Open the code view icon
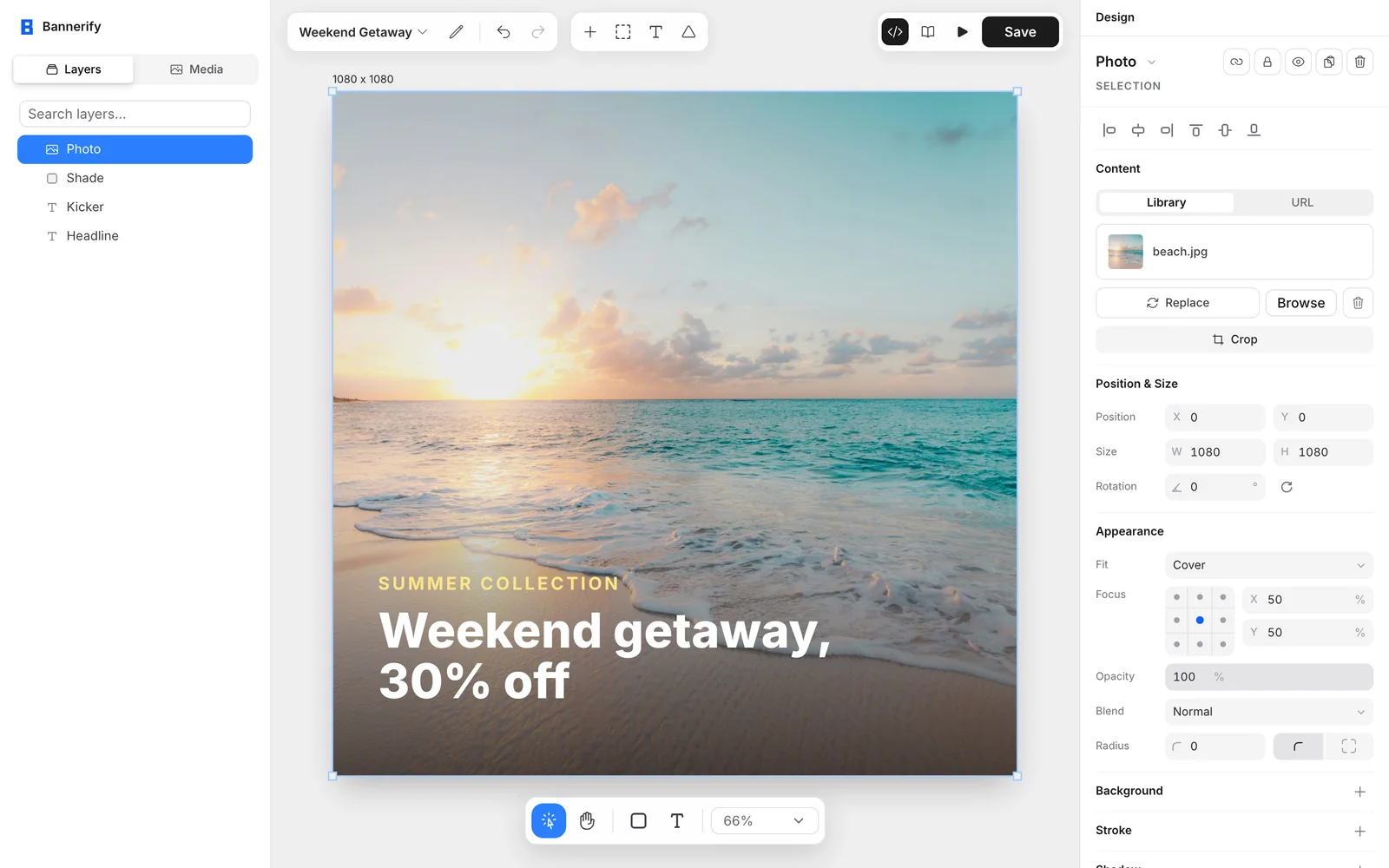Screen dimensions: 1389x868 pyautogui.click(x=895, y=32)
